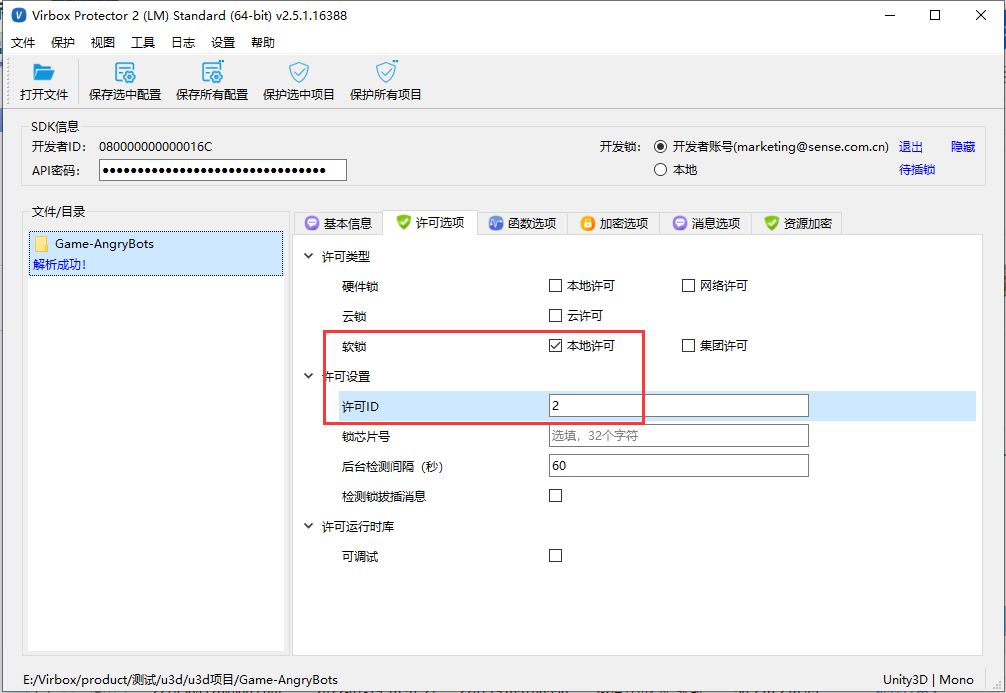The image size is (1006, 693).
Task: Enable 云许可 checkbox
Action: 556,316
